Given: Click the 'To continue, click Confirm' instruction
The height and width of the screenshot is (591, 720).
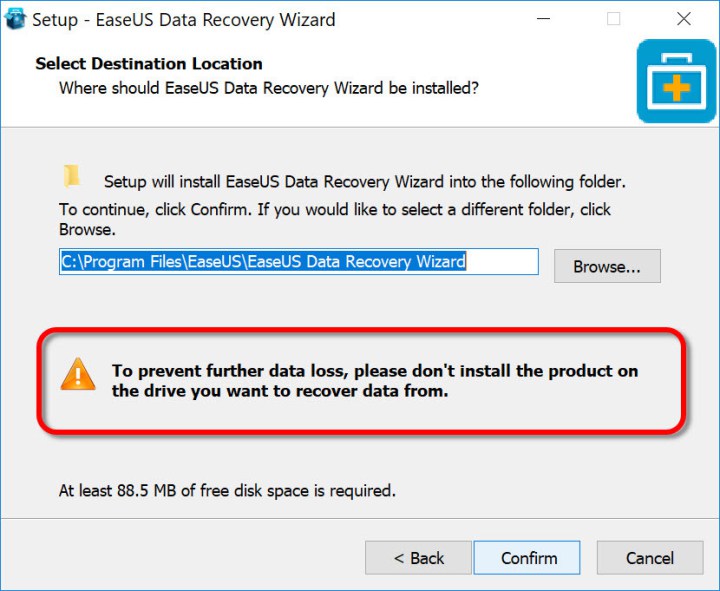Looking at the screenshot, I should pos(335,210).
